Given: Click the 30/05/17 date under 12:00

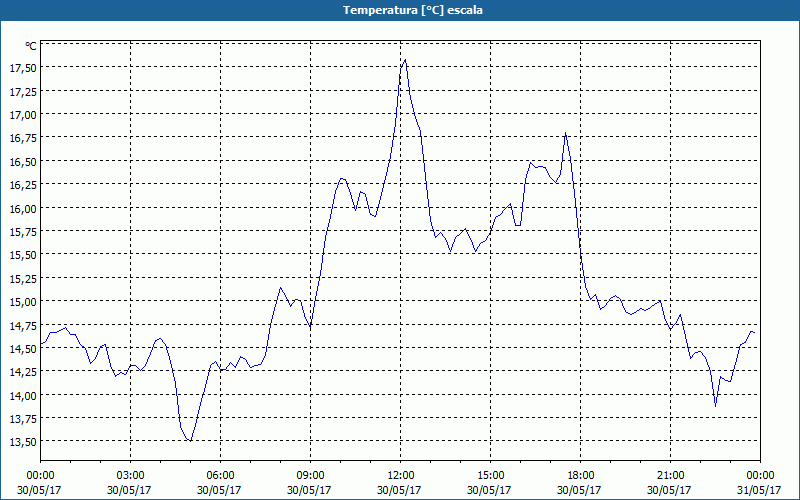Looking at the screenshot, I should click(x=401, y=490).
